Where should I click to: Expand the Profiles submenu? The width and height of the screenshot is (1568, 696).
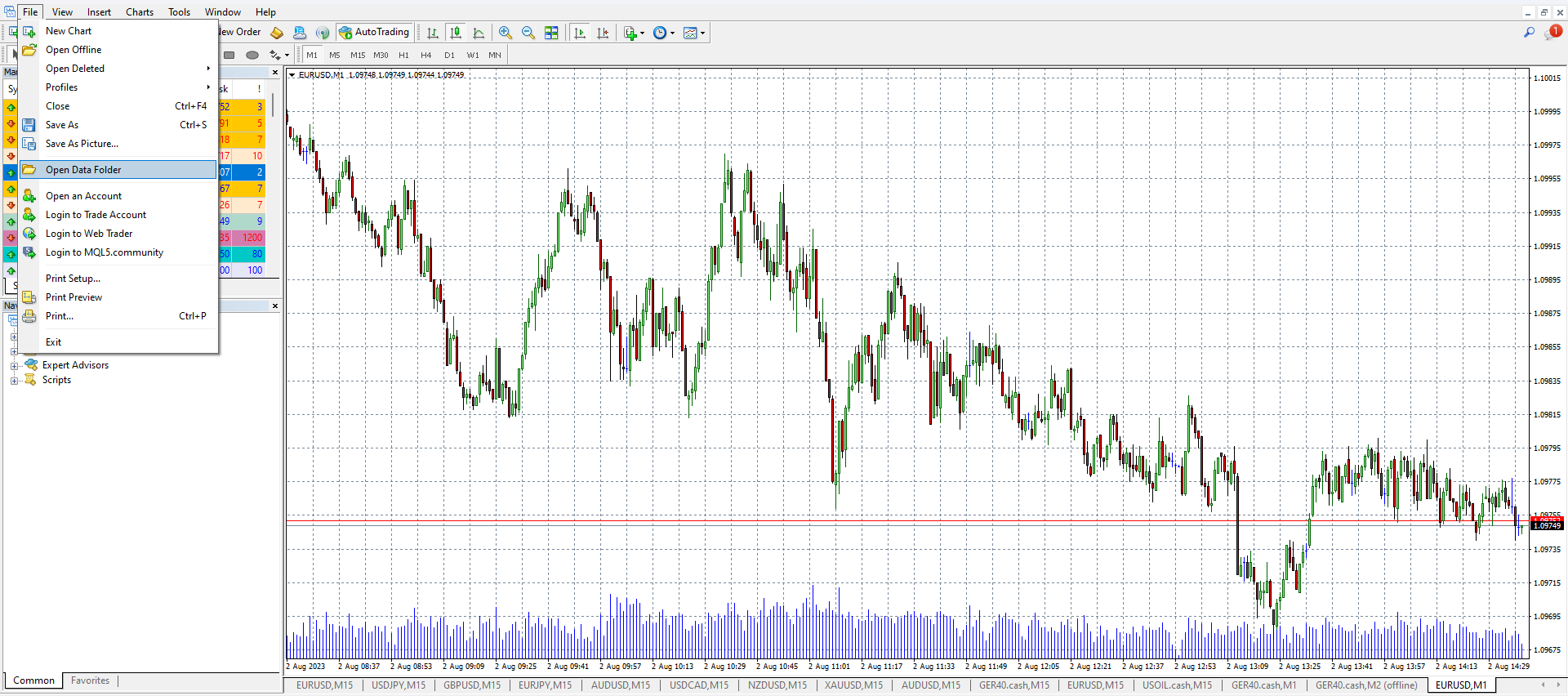[x=118, y=87]
